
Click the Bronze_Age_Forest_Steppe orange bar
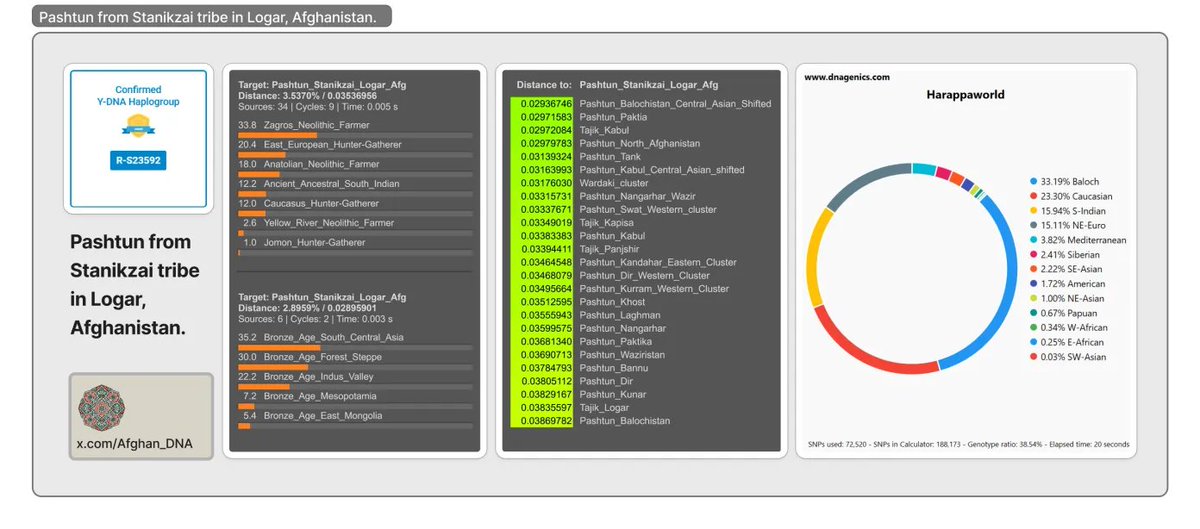click(x=273, y=366)
